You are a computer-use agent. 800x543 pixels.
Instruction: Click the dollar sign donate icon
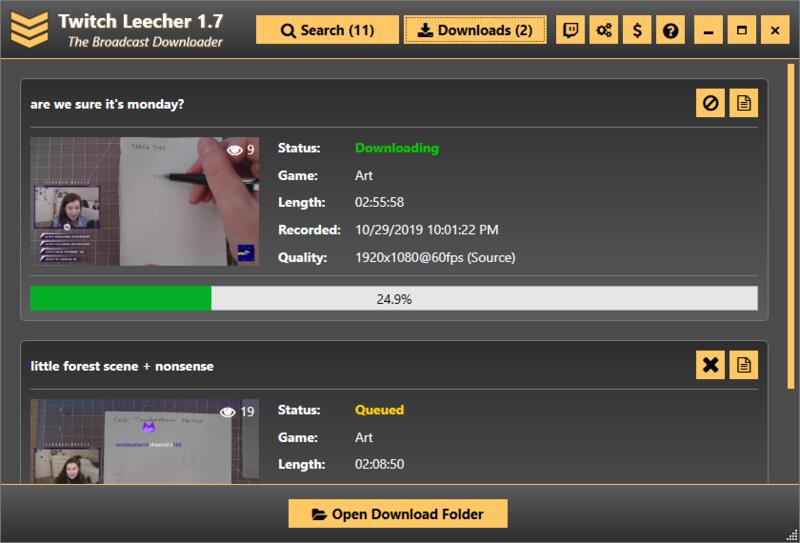coord(637,30)
